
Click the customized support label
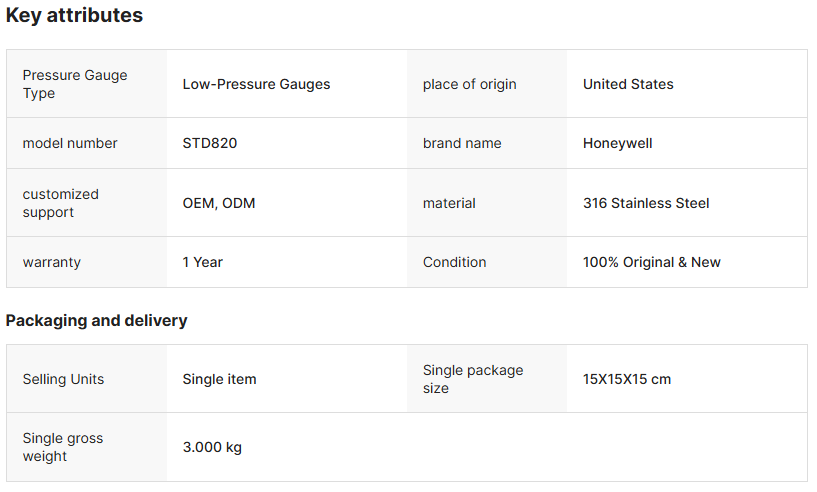pyautogui.click(x=61, y=203)
